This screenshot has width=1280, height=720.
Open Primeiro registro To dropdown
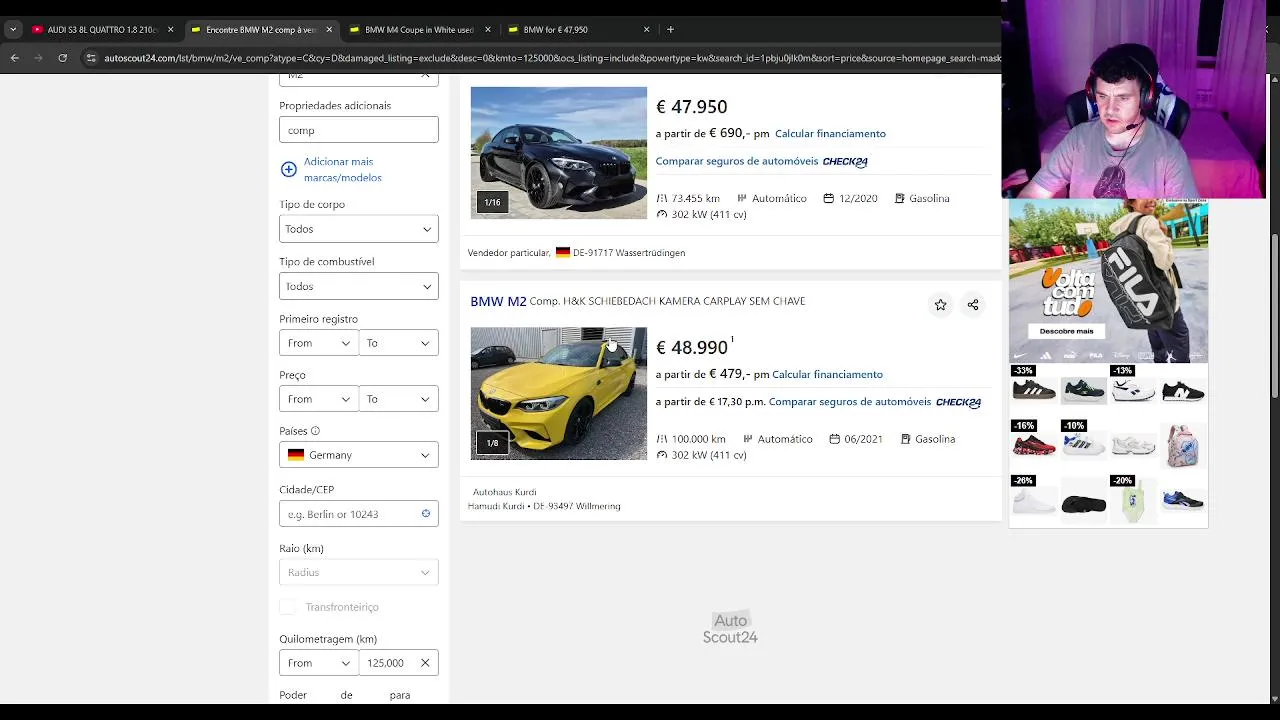click(399, 343)
